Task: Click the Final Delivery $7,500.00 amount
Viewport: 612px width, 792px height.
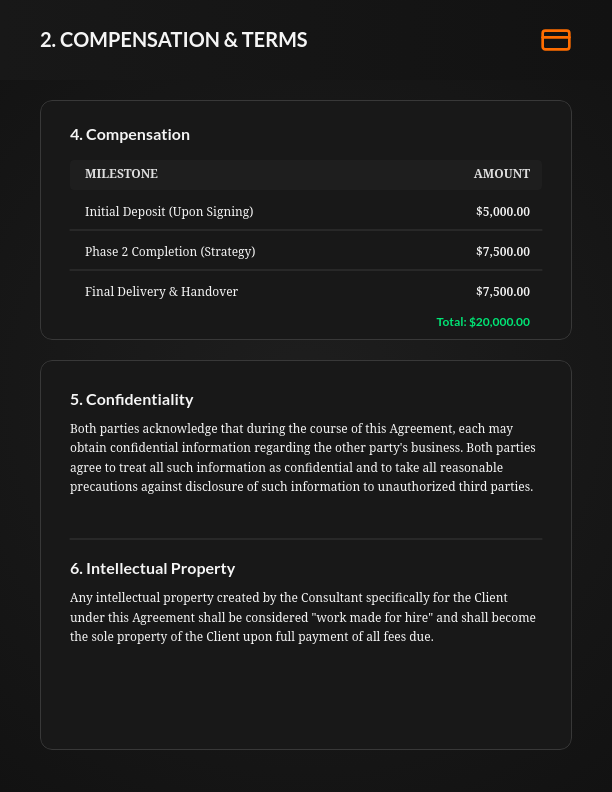Action: [x=503, y=292]
